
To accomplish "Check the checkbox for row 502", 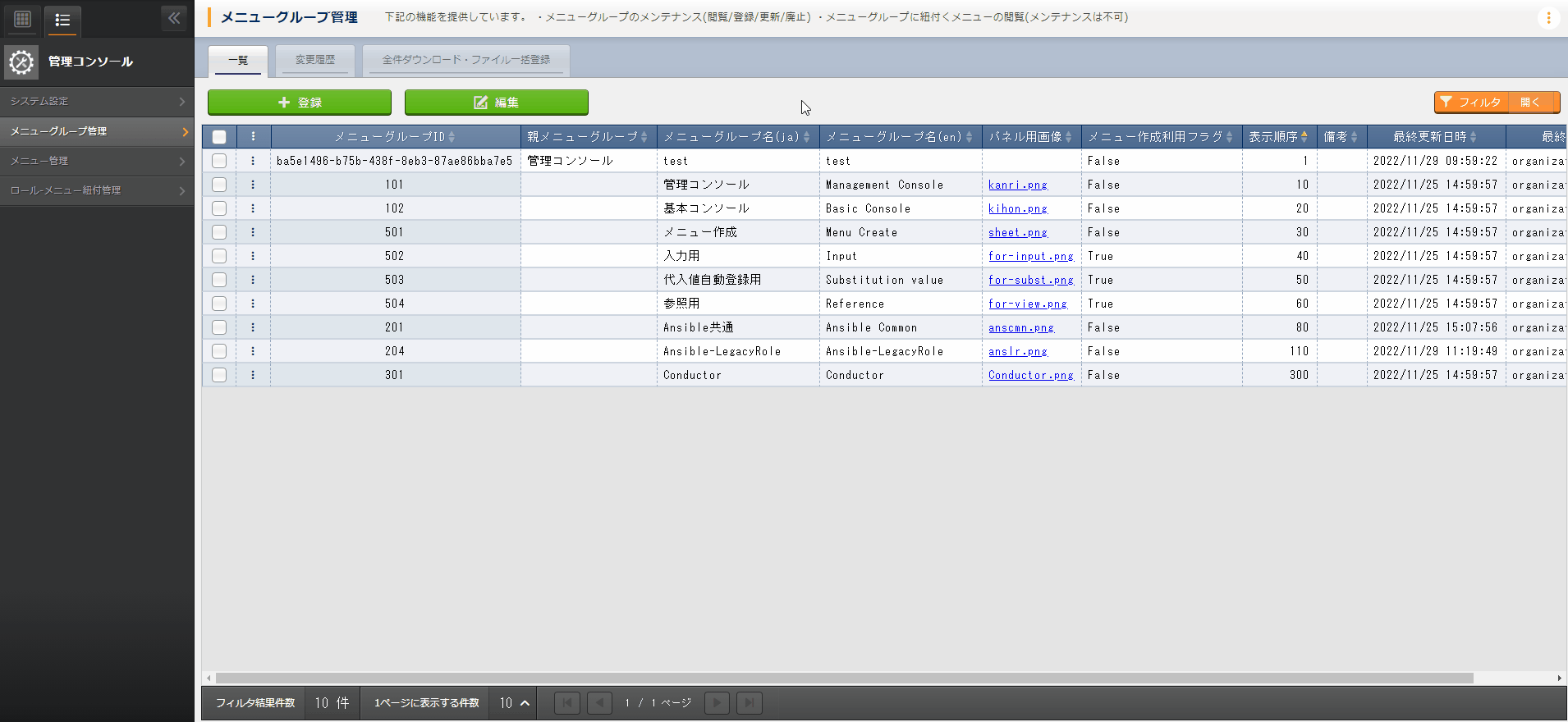I will [219, 256].
